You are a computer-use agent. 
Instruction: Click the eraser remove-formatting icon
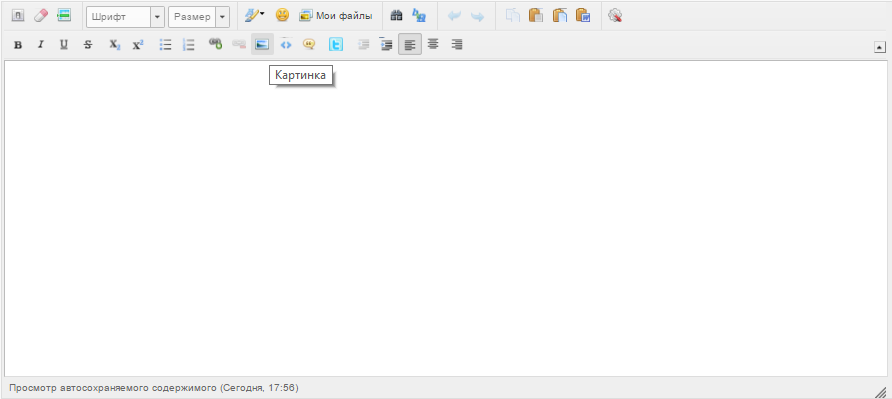click(x=41, y=16)
